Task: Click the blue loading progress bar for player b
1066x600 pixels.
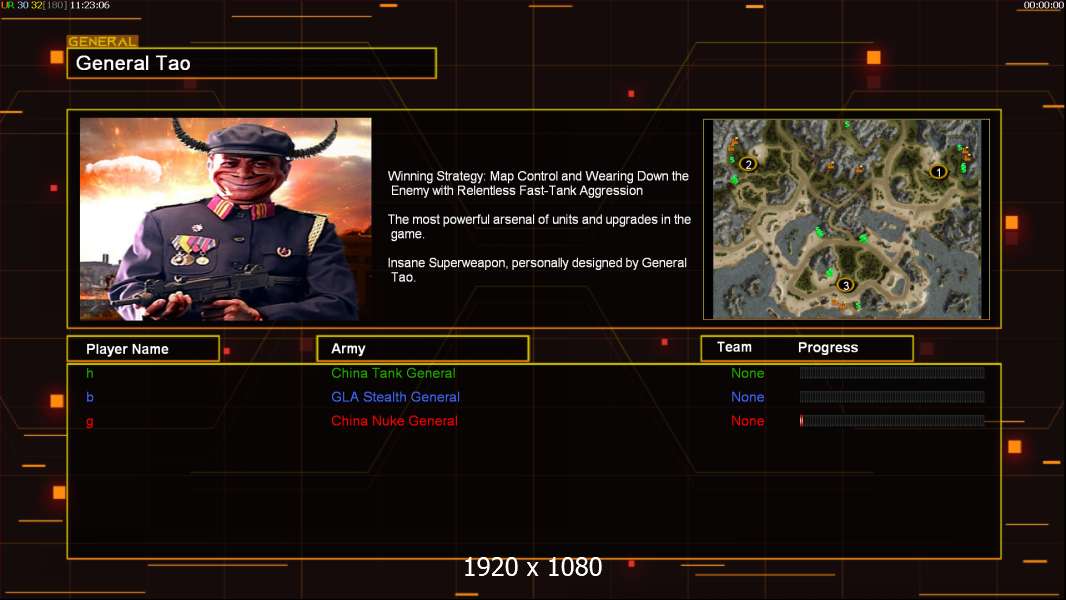Action: click(892, 397)
